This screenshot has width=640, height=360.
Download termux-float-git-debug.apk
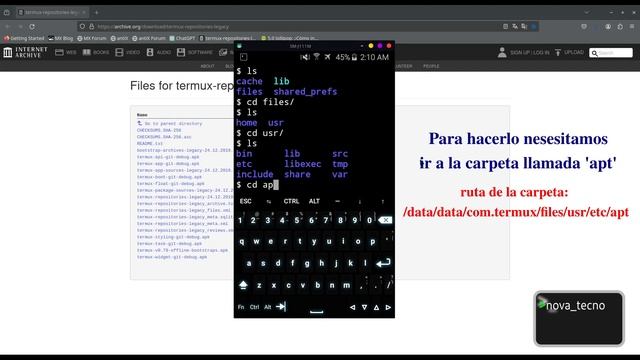(171, 184)
